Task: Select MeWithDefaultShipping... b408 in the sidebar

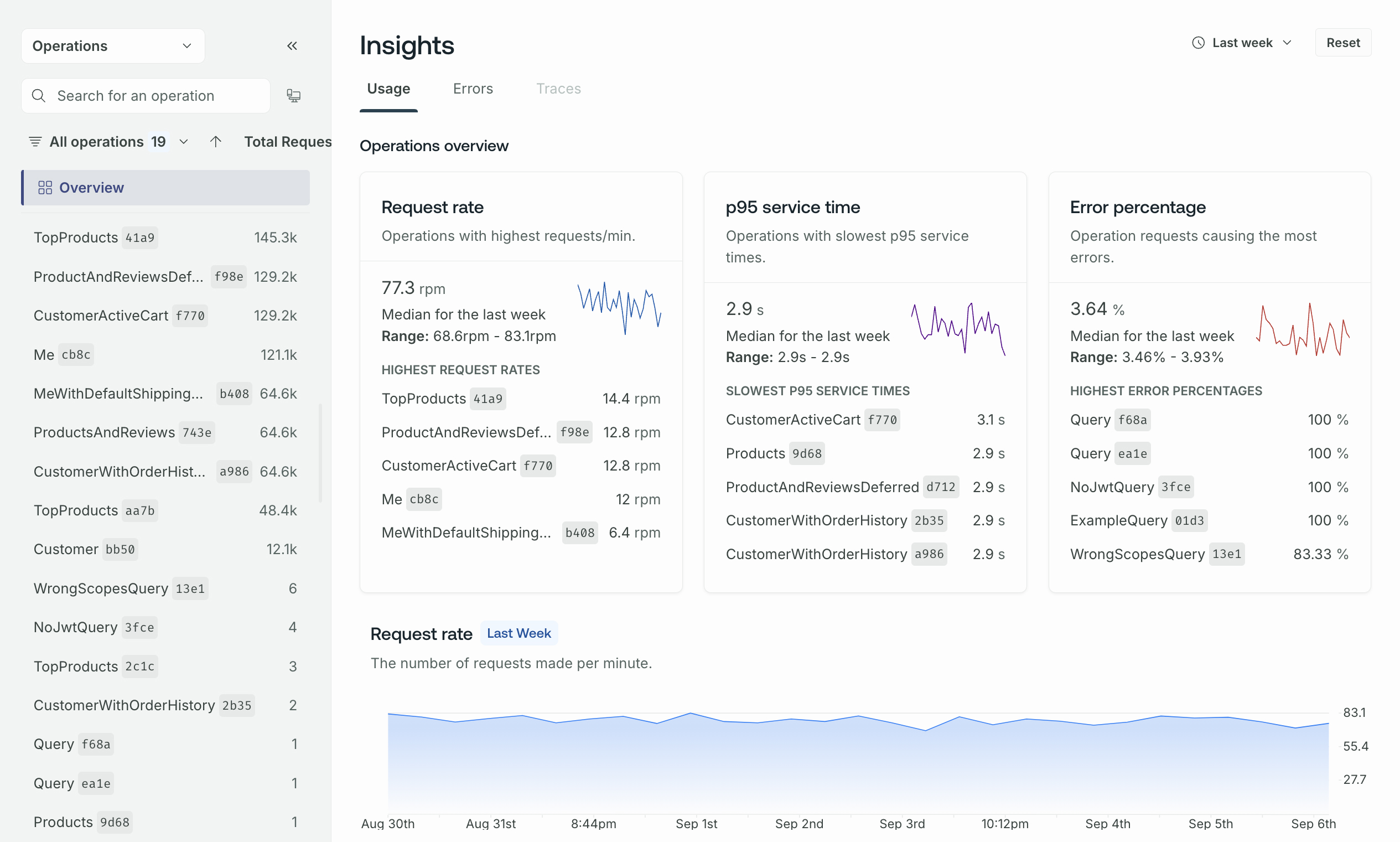Action: coord(165,393)
